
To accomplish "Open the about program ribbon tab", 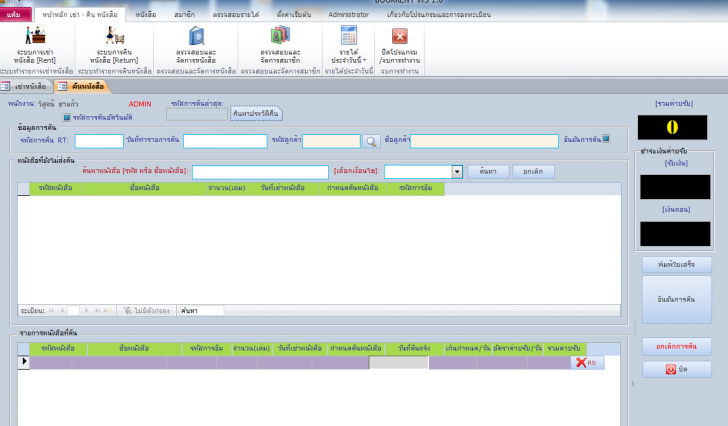I will coord(439,14).
